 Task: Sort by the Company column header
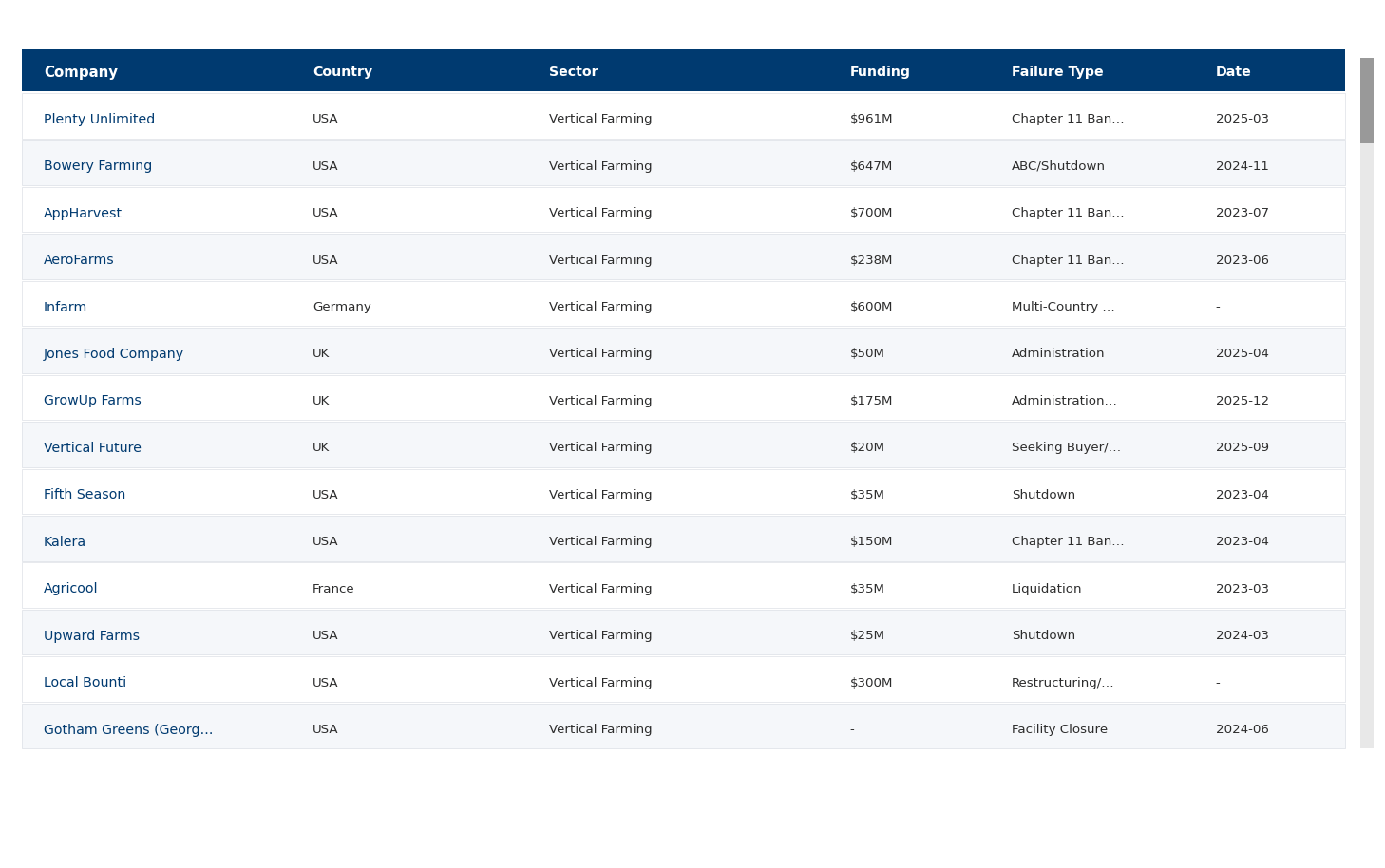coord(81,72)
